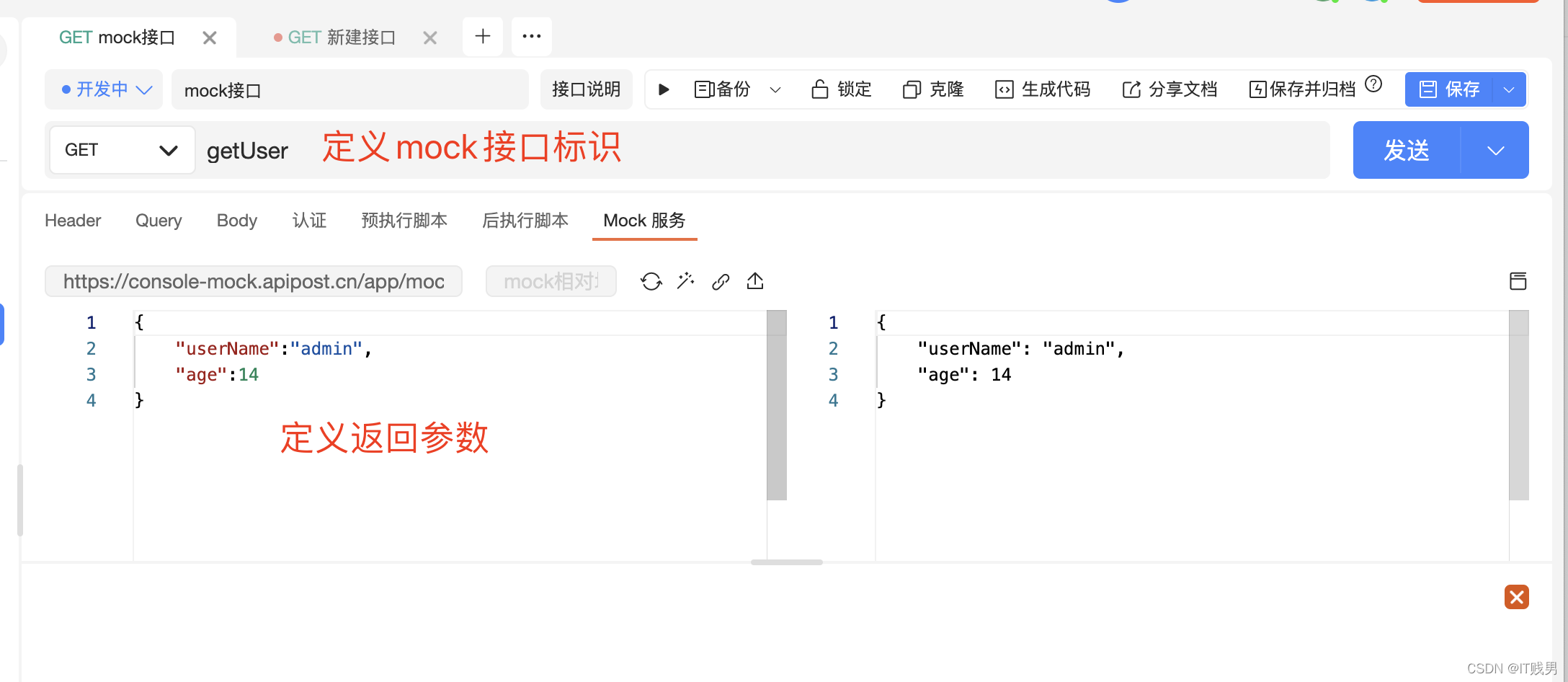Open the more tabs ellipsis menu
This screenshot has width=1568, height=682.
pyautogui.click(x=532, y=36)
